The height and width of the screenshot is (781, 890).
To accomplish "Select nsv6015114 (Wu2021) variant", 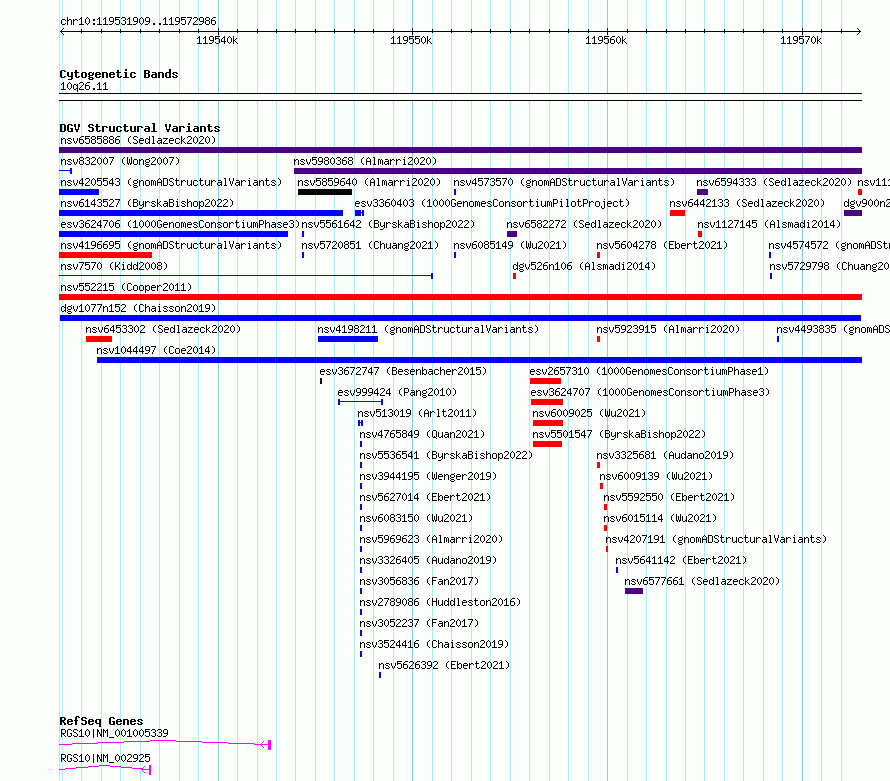I will (660, 518).
